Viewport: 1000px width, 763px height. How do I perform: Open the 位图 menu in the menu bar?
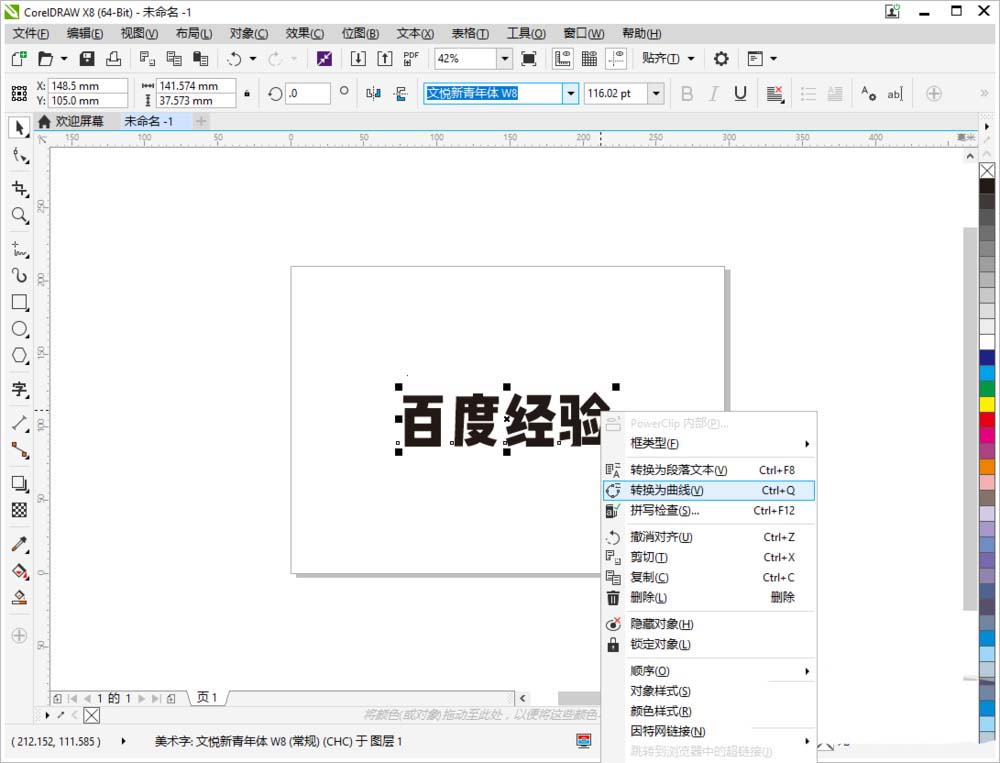(359, 33)
